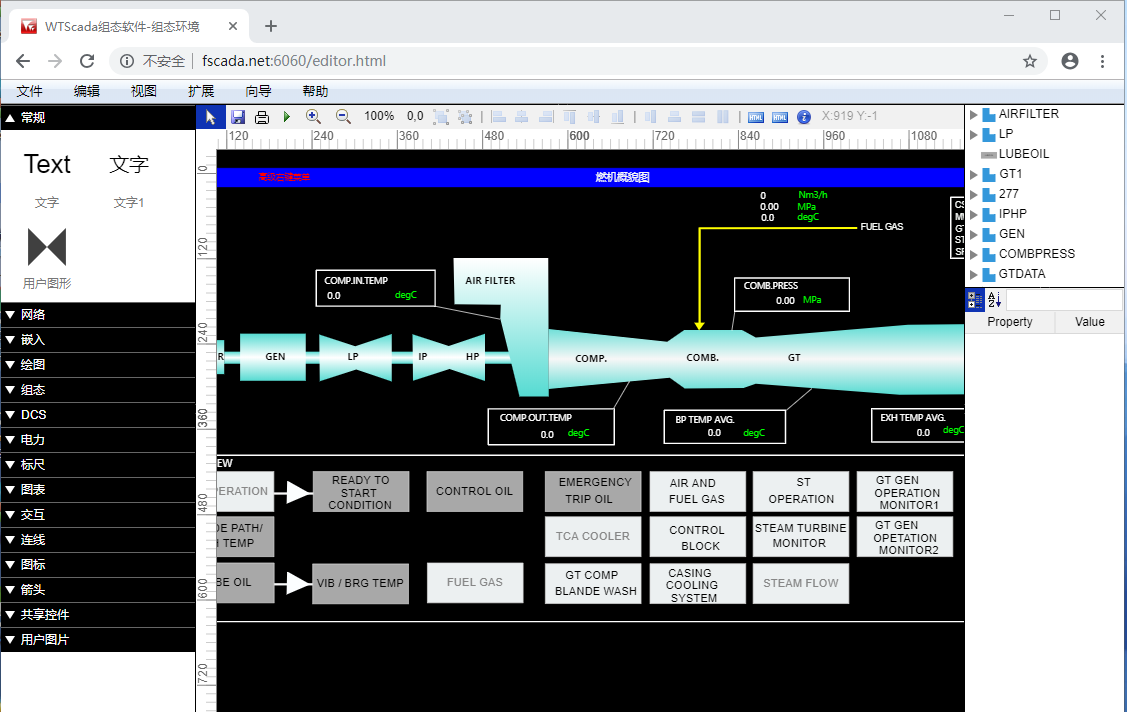Click the VIB / BRG TEMP button
The width and height of the screenshot is (1127, 712).
(x=360, y=583)
